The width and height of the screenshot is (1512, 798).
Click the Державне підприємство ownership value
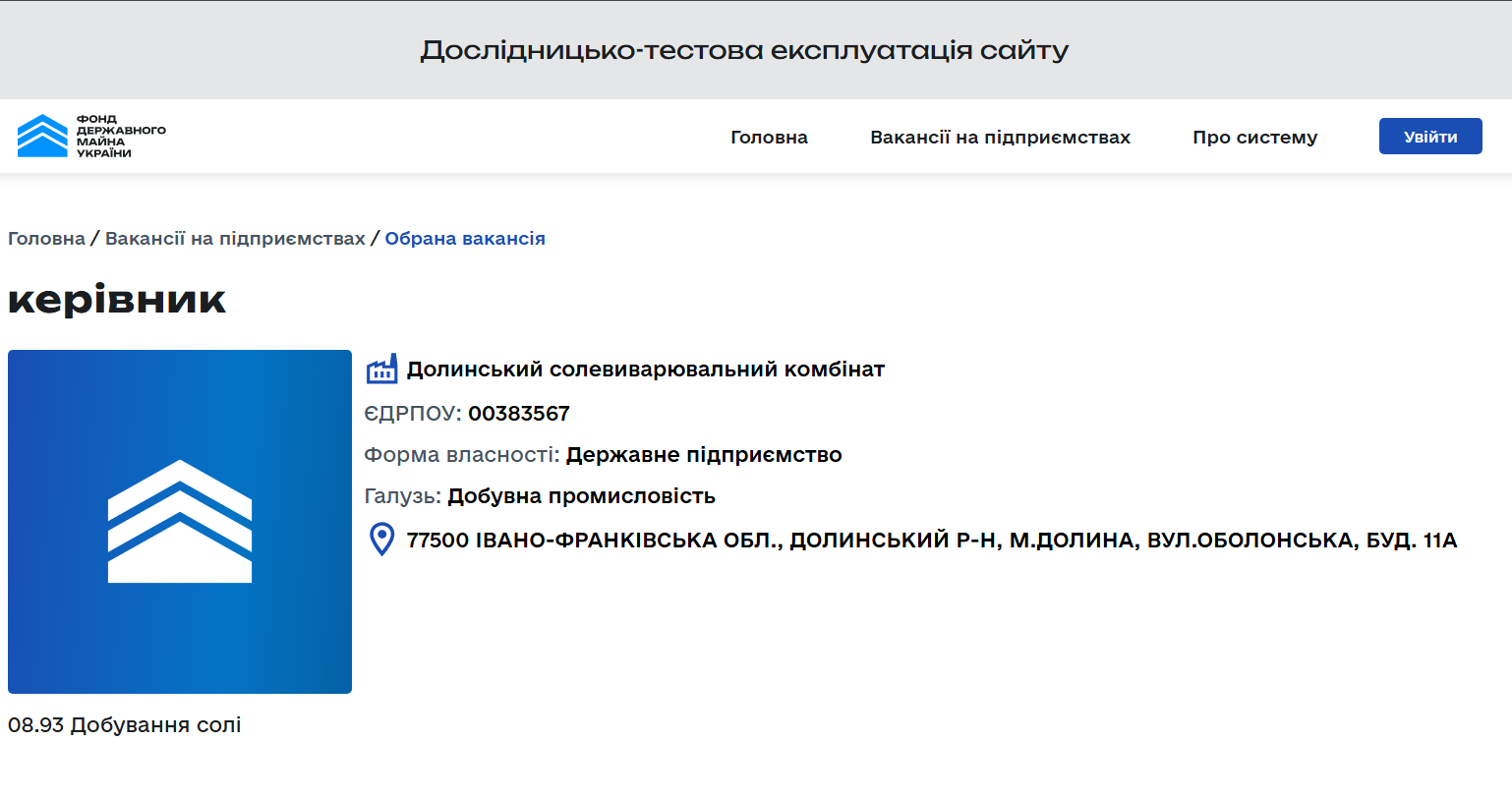[x=704, y=455]
